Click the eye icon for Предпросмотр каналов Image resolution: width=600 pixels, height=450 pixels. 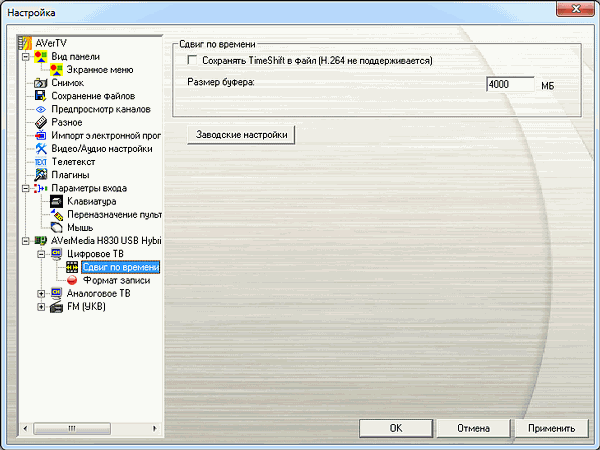point(40,109)
